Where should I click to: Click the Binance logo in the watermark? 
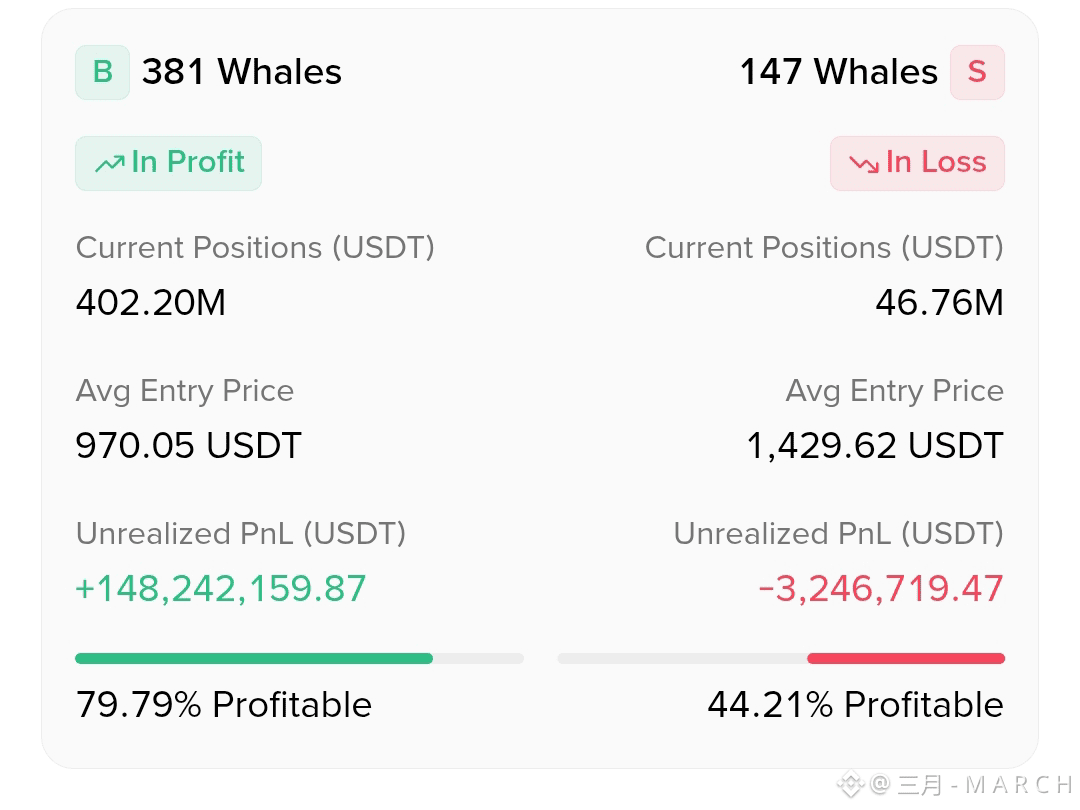[850, 784]
